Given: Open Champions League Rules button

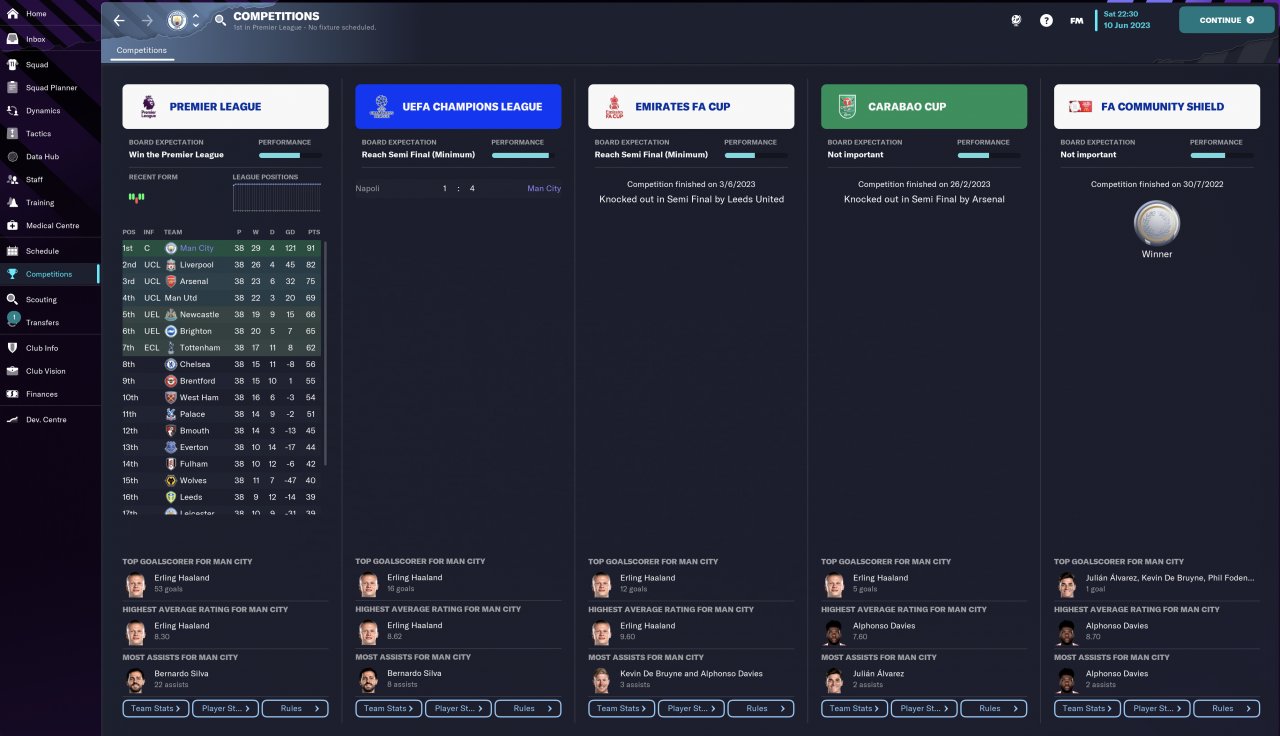Looking at the screenshot, I should click(528, 709).
